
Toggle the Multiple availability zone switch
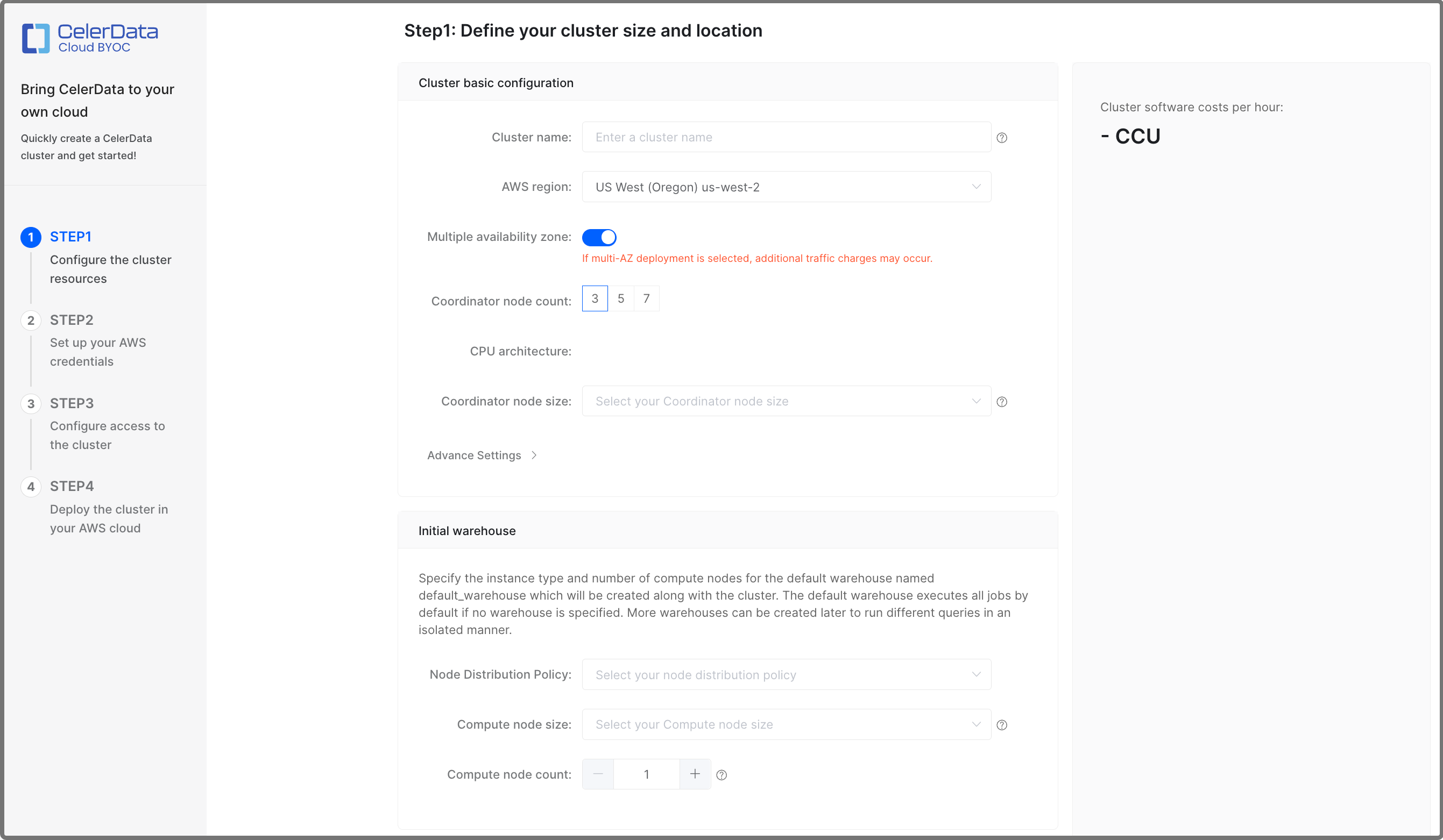click(599, 237)
